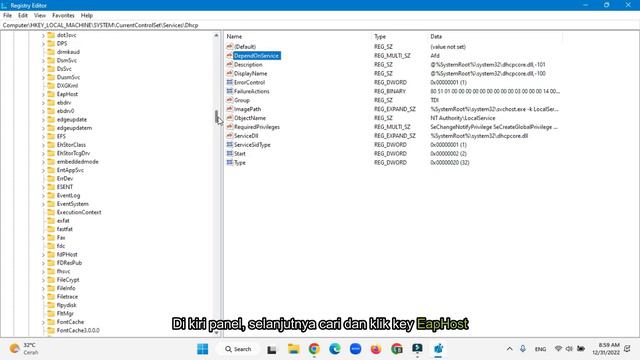Expand the EventSystem key
The width and height of the screenshot is (640, 360).
(x=43, y=204)
